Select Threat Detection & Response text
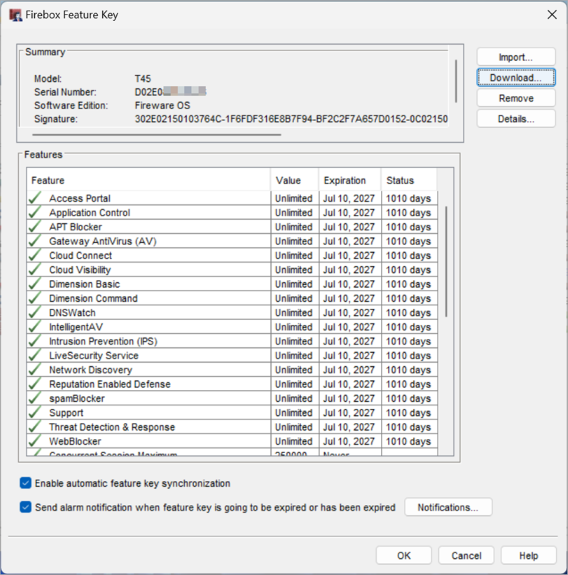 112,427
